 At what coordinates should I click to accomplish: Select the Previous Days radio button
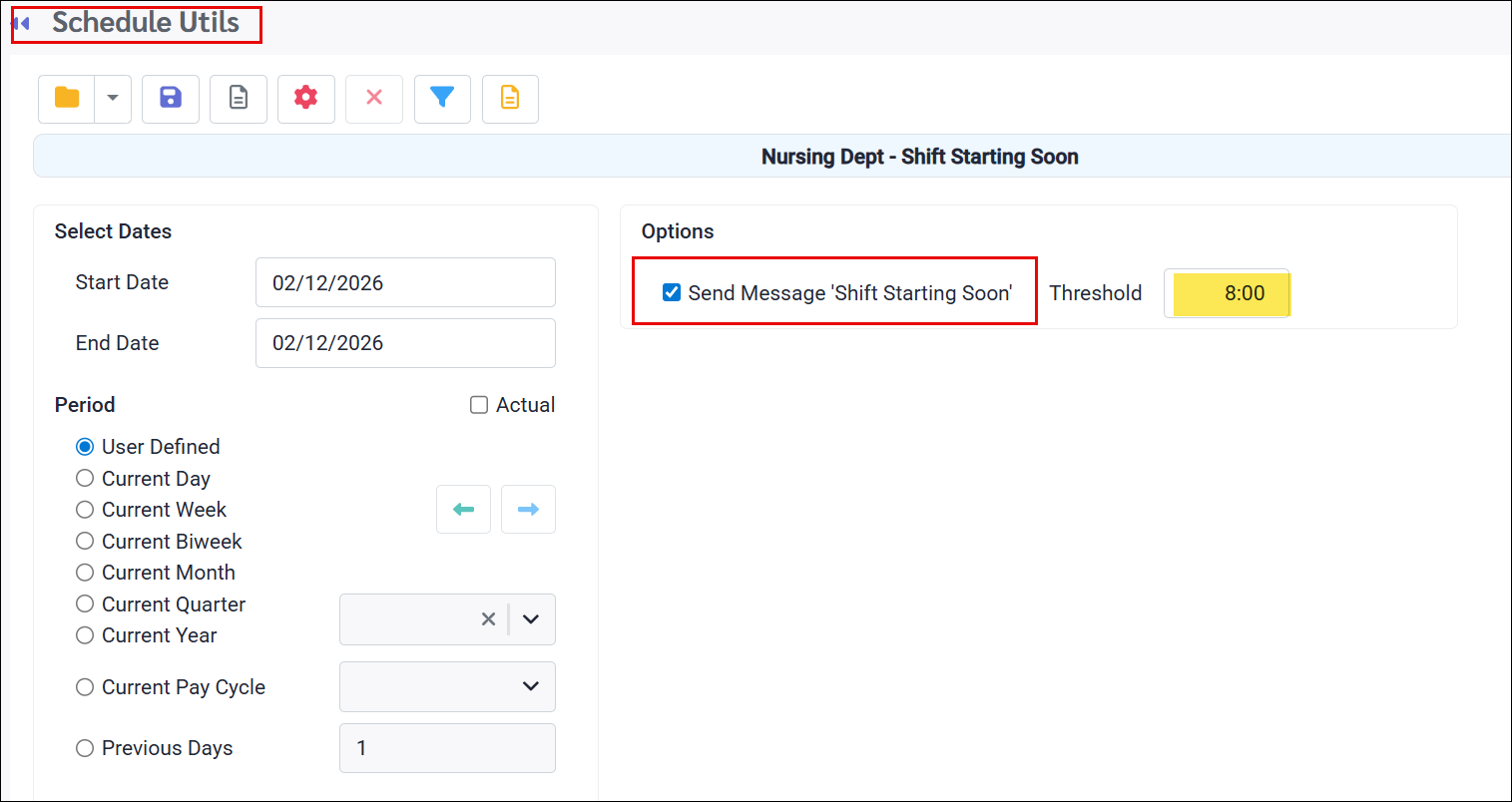coord(85,748)
